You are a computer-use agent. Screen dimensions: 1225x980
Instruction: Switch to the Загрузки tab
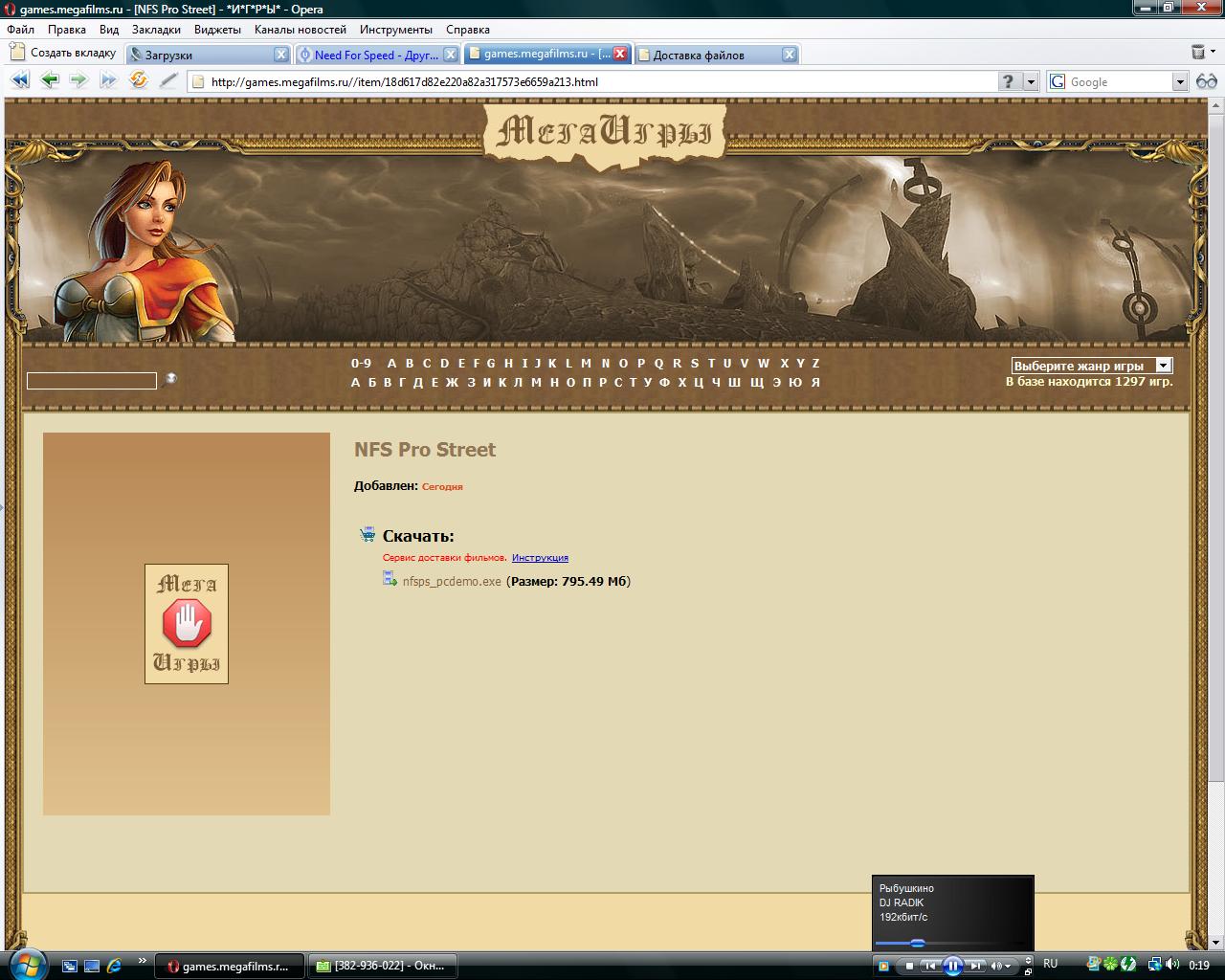click(x=209, y=55)
